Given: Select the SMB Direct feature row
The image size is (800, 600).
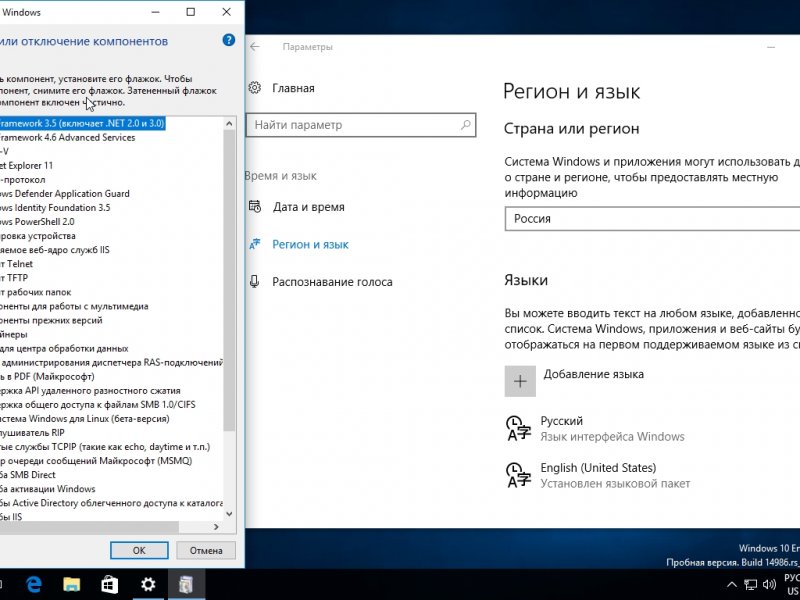Looking at the screenshot, I should pyautogui.click(x=28, y=475).
